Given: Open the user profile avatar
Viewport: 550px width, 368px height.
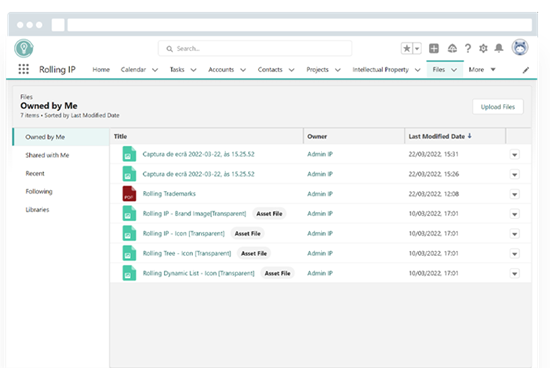Looking at the screenshot, I should 520,47.
